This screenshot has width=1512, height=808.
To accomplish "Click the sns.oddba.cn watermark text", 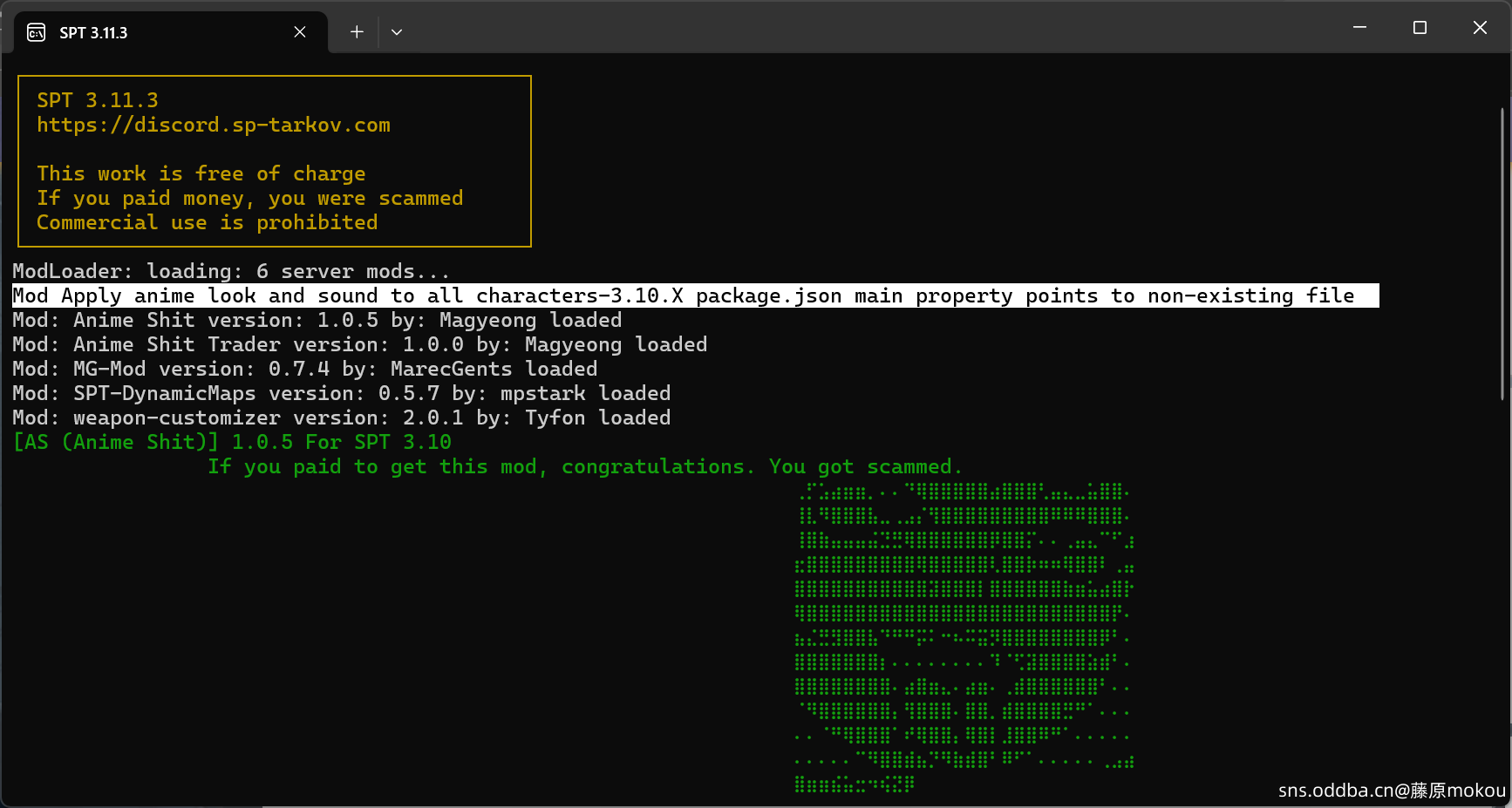I will tap(1392, 791).
